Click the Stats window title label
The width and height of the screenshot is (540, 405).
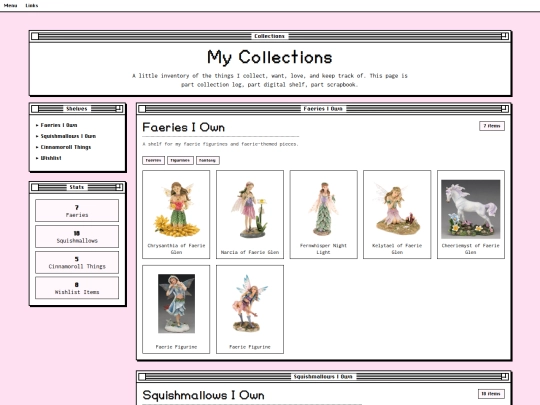(x=76, y=187)
